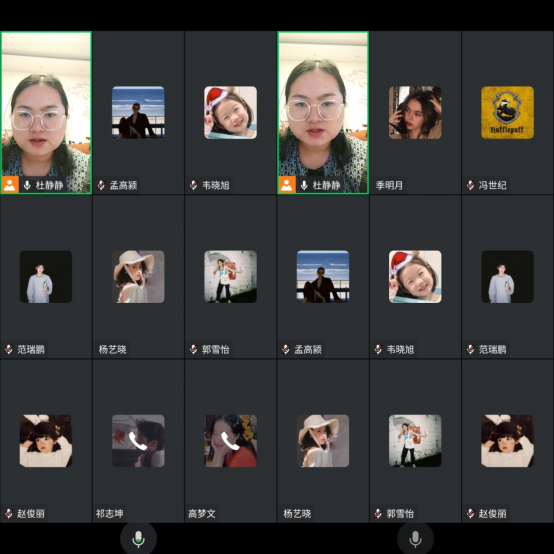Screen dimensions: 554x554
Task: Open 杜静静's live video beside 季明月
Action: coord(323,112)
